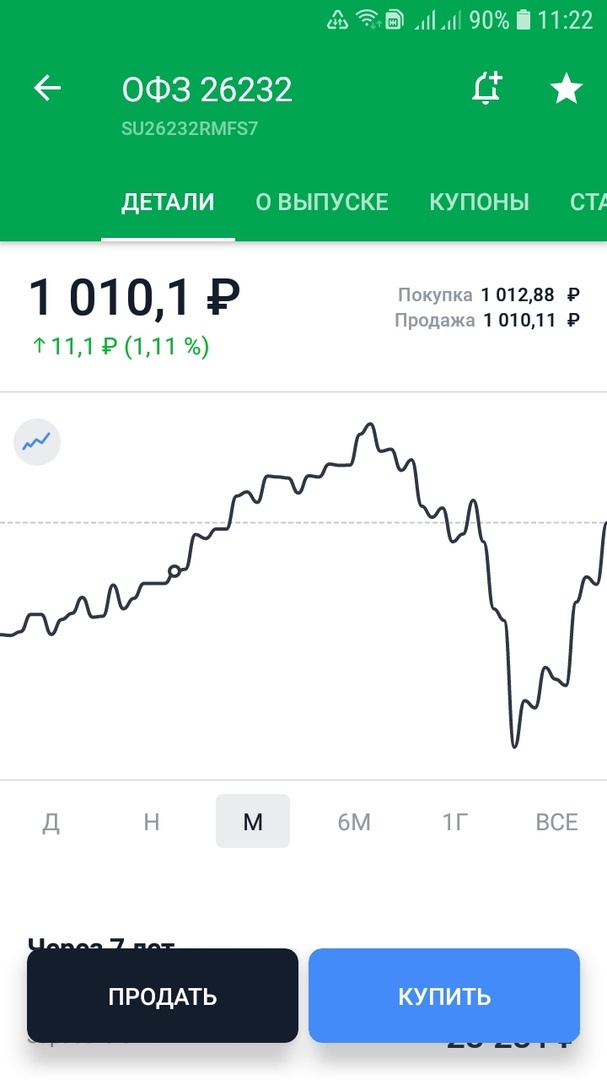
Task: Tap the star to favorite ОФЗ 26232
Action: (566, 88)
